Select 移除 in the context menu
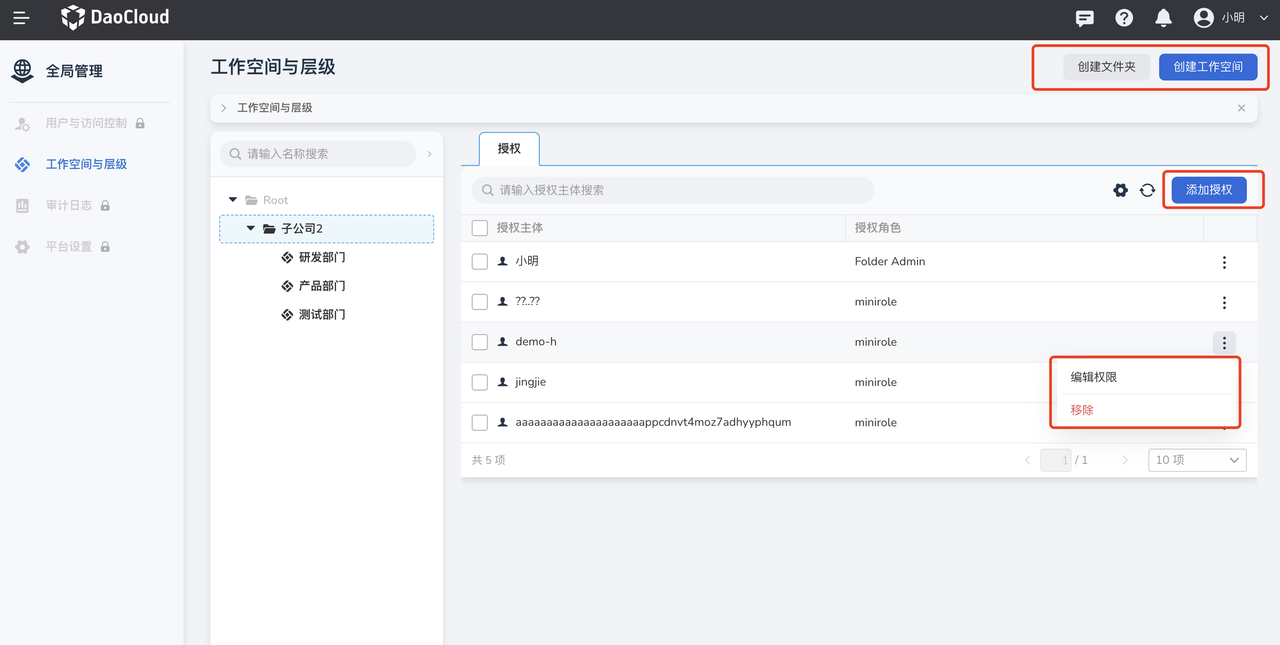 click(x=1082, y=410)
